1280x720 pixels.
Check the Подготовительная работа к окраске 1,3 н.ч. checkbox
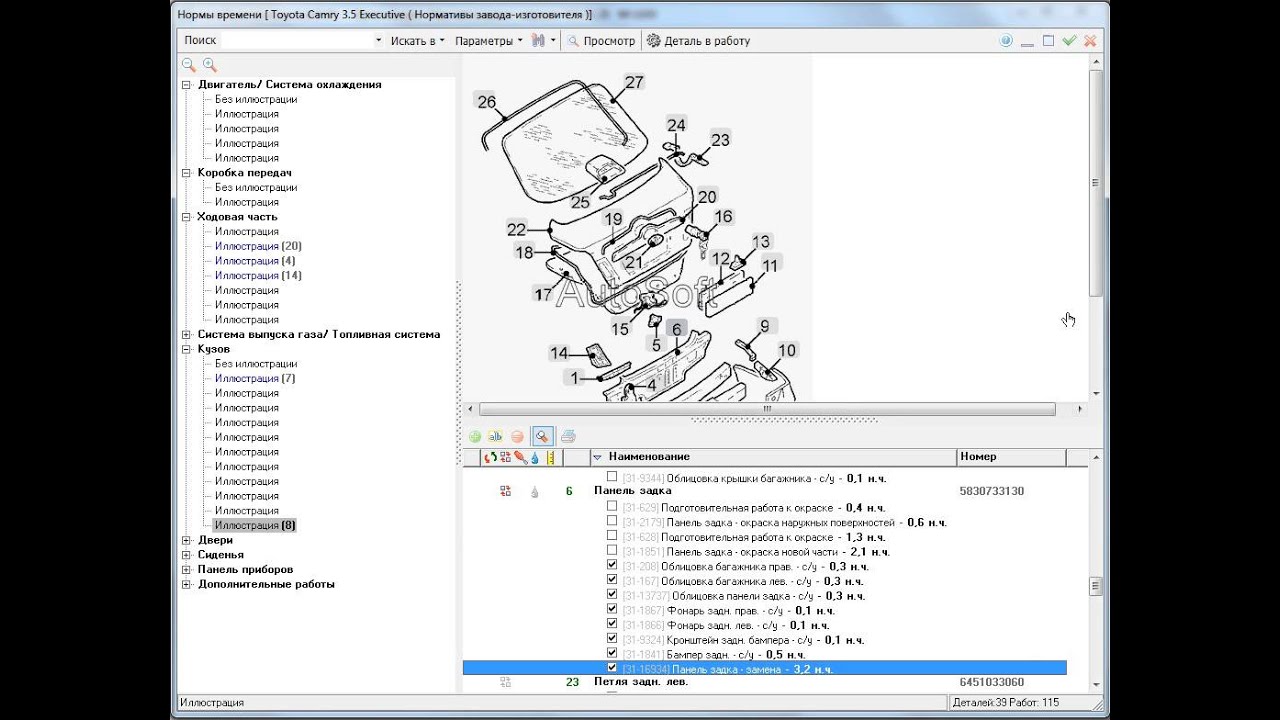(x=612, y=535)
